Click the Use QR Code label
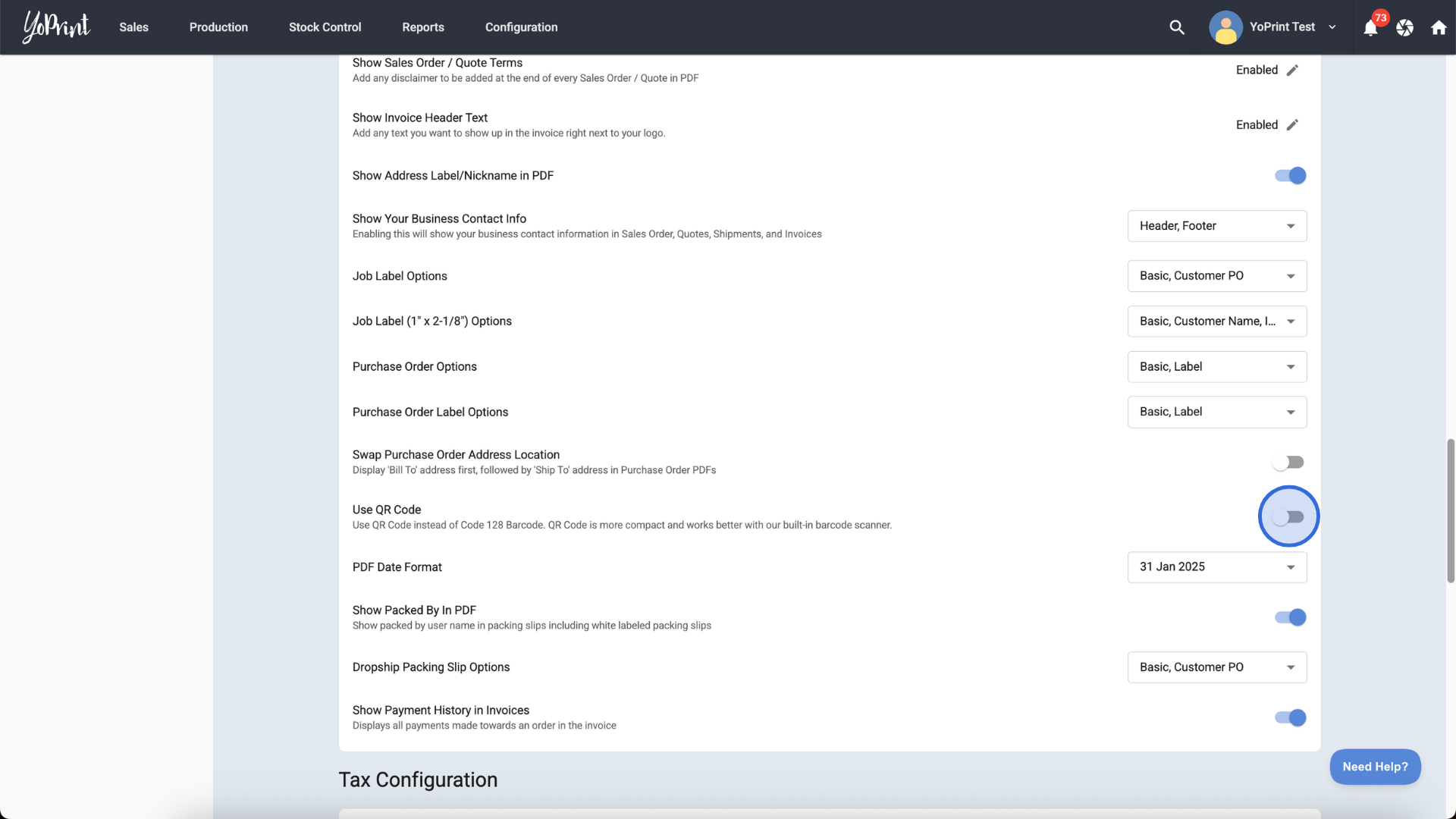This screenshot has height=819, width=1456. pos(387,510)
